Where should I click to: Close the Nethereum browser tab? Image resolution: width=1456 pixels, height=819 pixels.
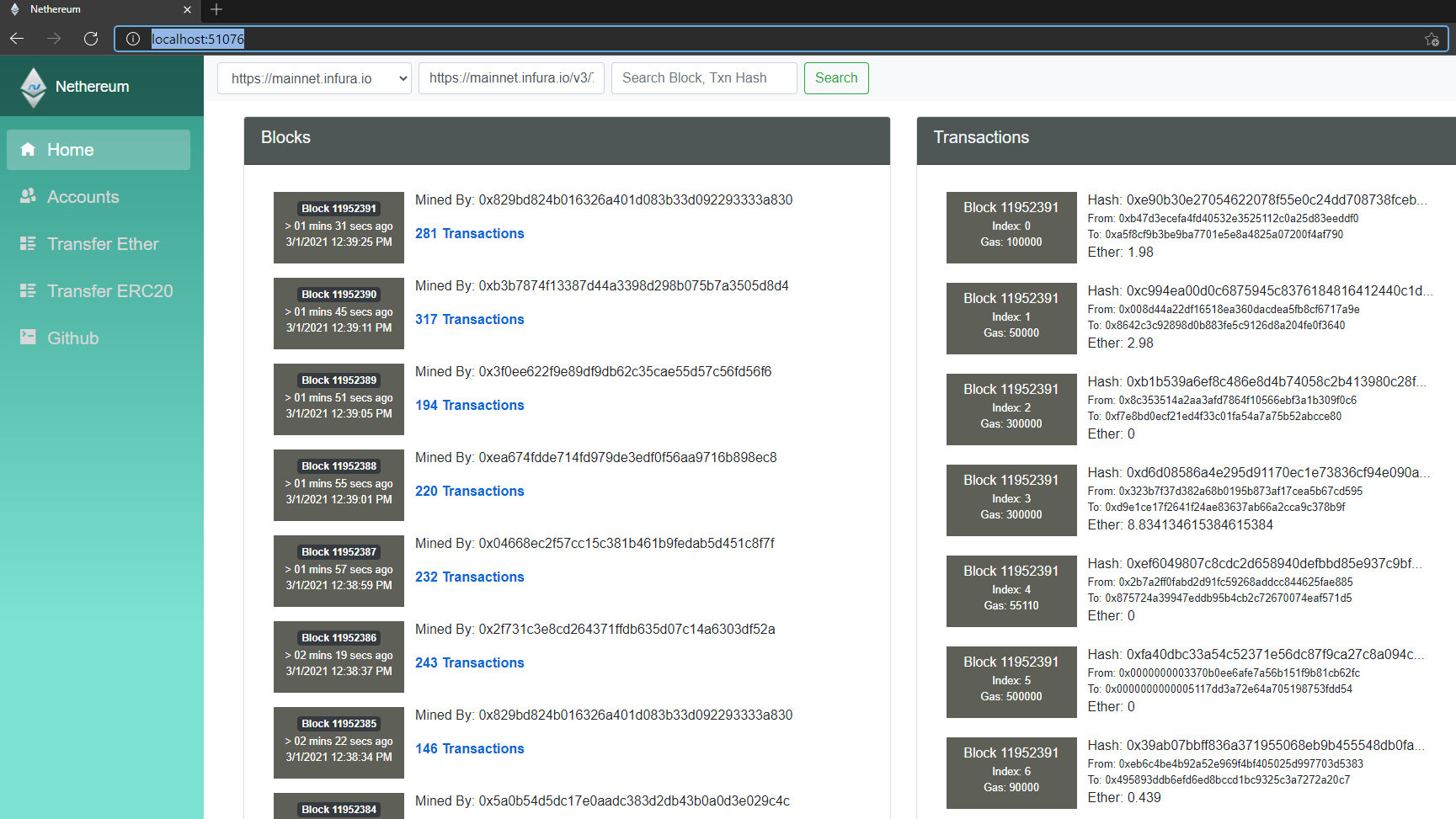tap(187, 9)
